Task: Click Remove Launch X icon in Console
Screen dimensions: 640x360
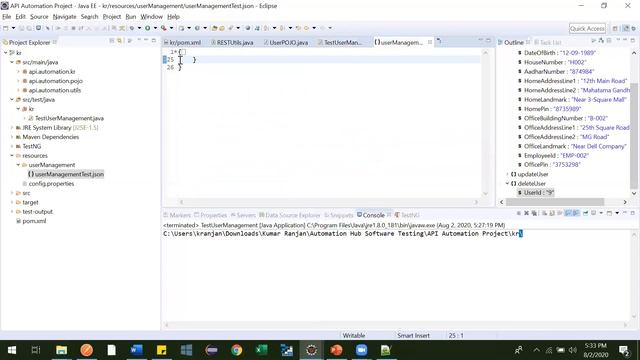Action: [526, 213]
